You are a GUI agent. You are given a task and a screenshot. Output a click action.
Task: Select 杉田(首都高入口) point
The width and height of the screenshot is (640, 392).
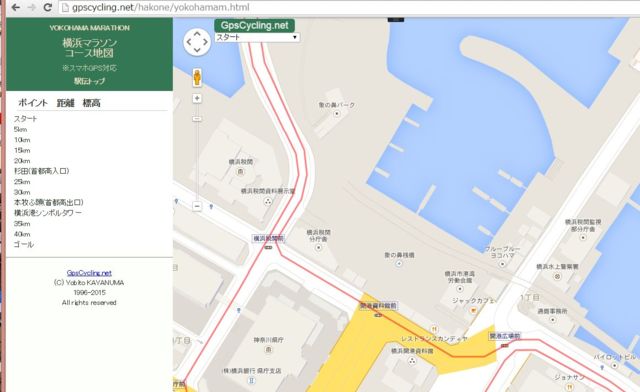click(42, 171)
